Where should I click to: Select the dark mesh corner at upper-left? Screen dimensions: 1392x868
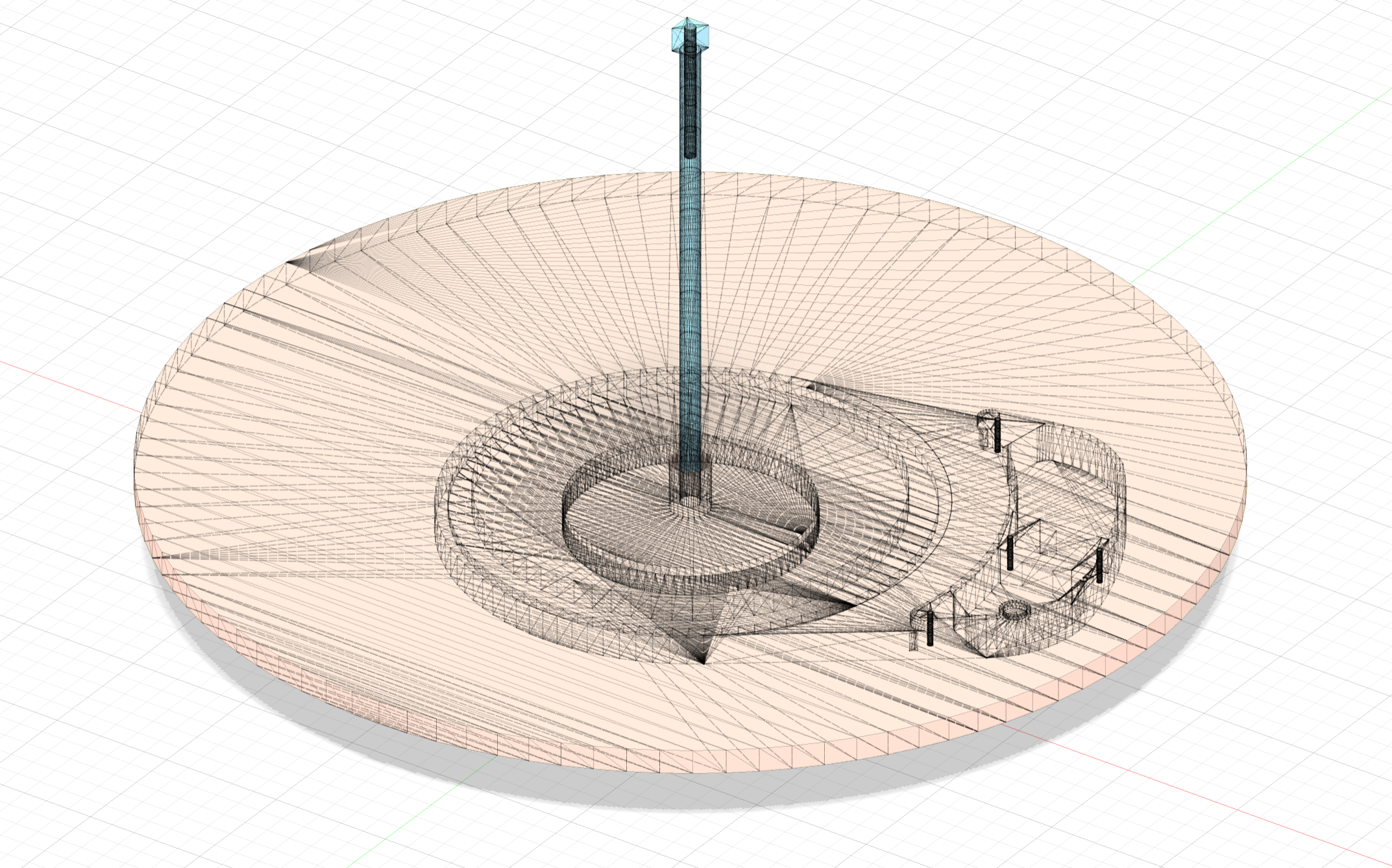click(293, 262)
